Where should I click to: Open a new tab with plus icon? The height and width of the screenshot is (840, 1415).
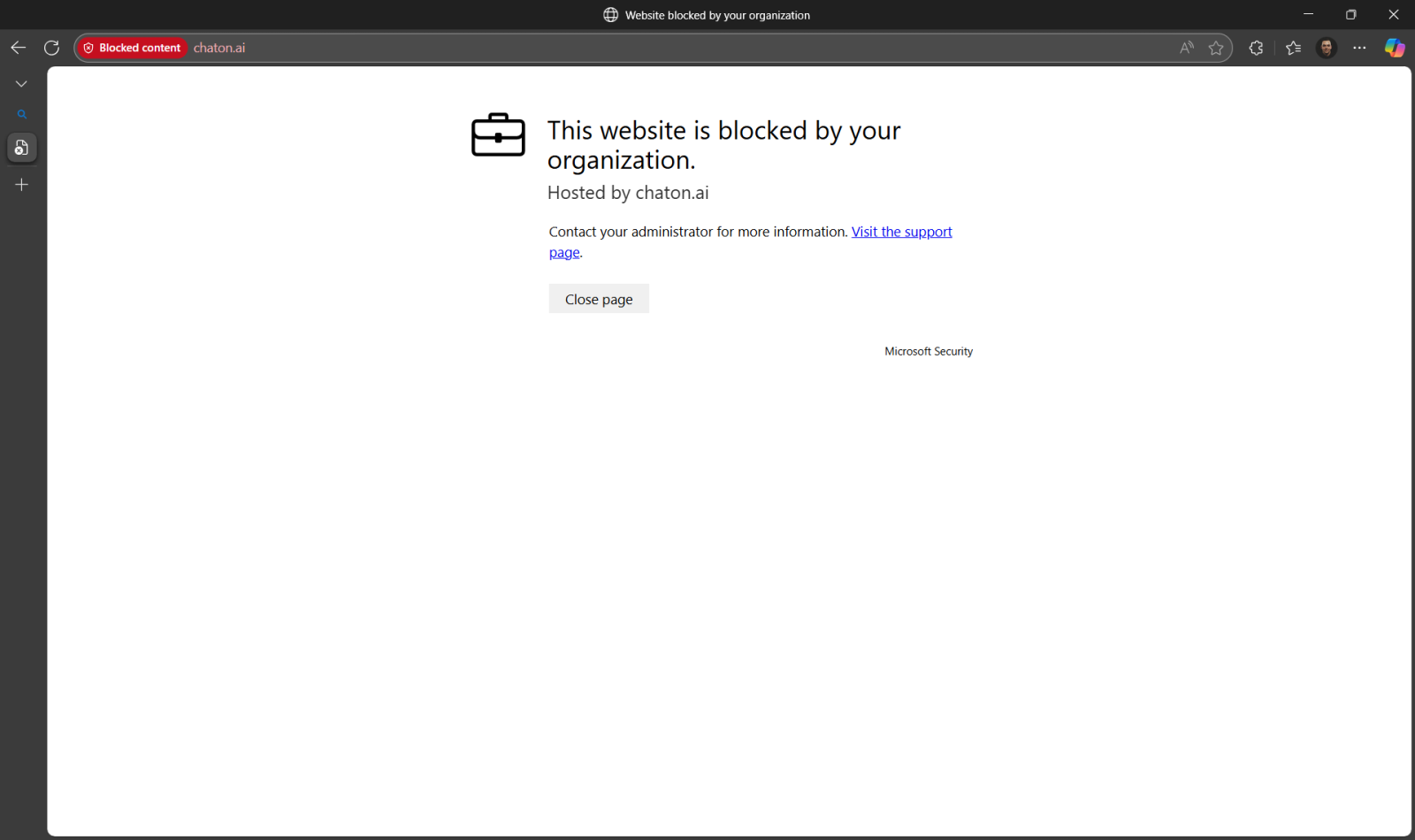[21, 184]
